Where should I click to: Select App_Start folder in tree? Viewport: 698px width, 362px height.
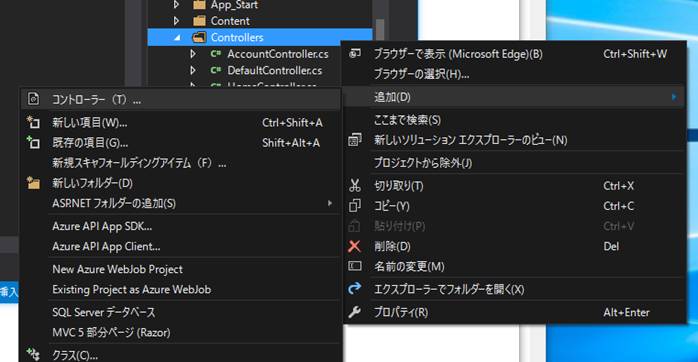234,5
